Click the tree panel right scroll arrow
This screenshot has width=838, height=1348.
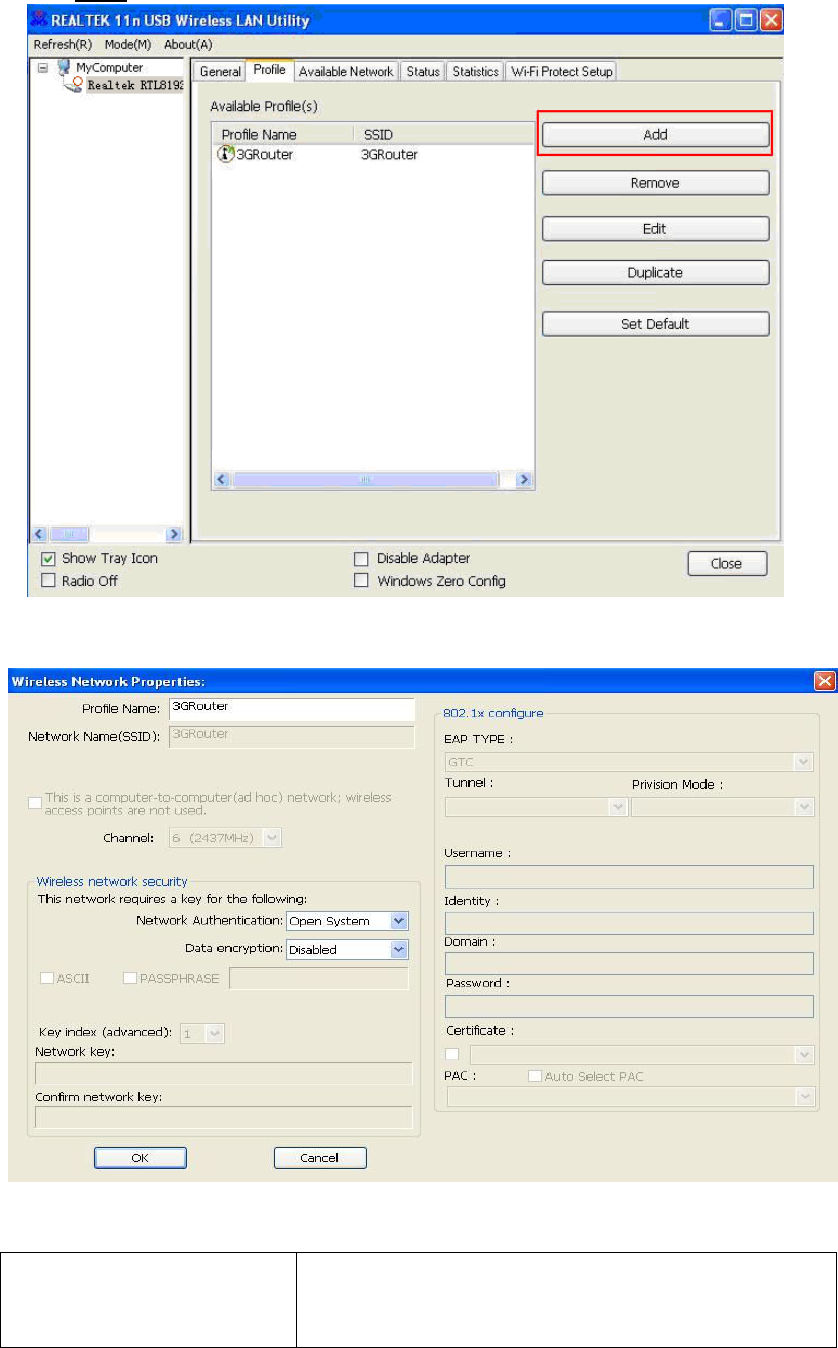click(172, 536)
